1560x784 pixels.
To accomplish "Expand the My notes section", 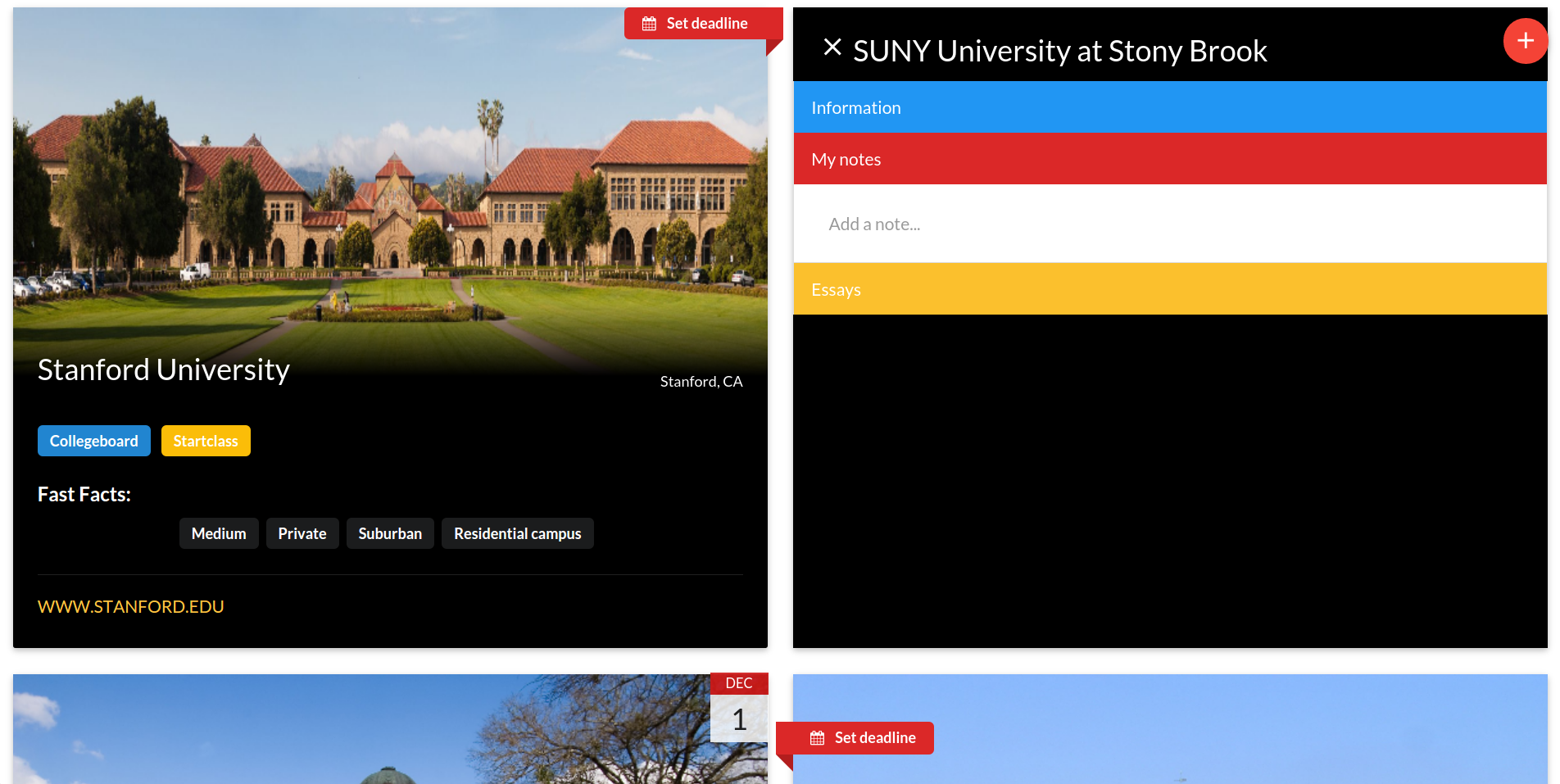I will tap(1170, 159).
